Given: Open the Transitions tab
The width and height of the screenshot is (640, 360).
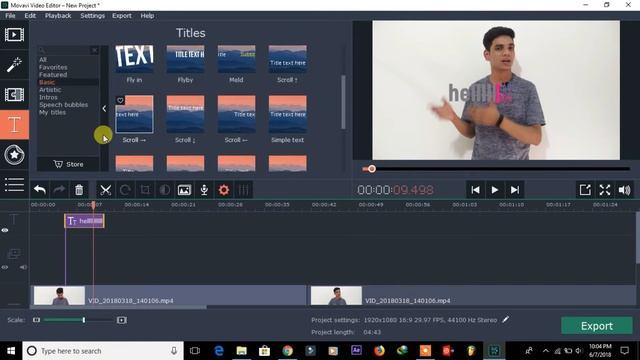Looking at the screenshot, I should pos(14,95).
